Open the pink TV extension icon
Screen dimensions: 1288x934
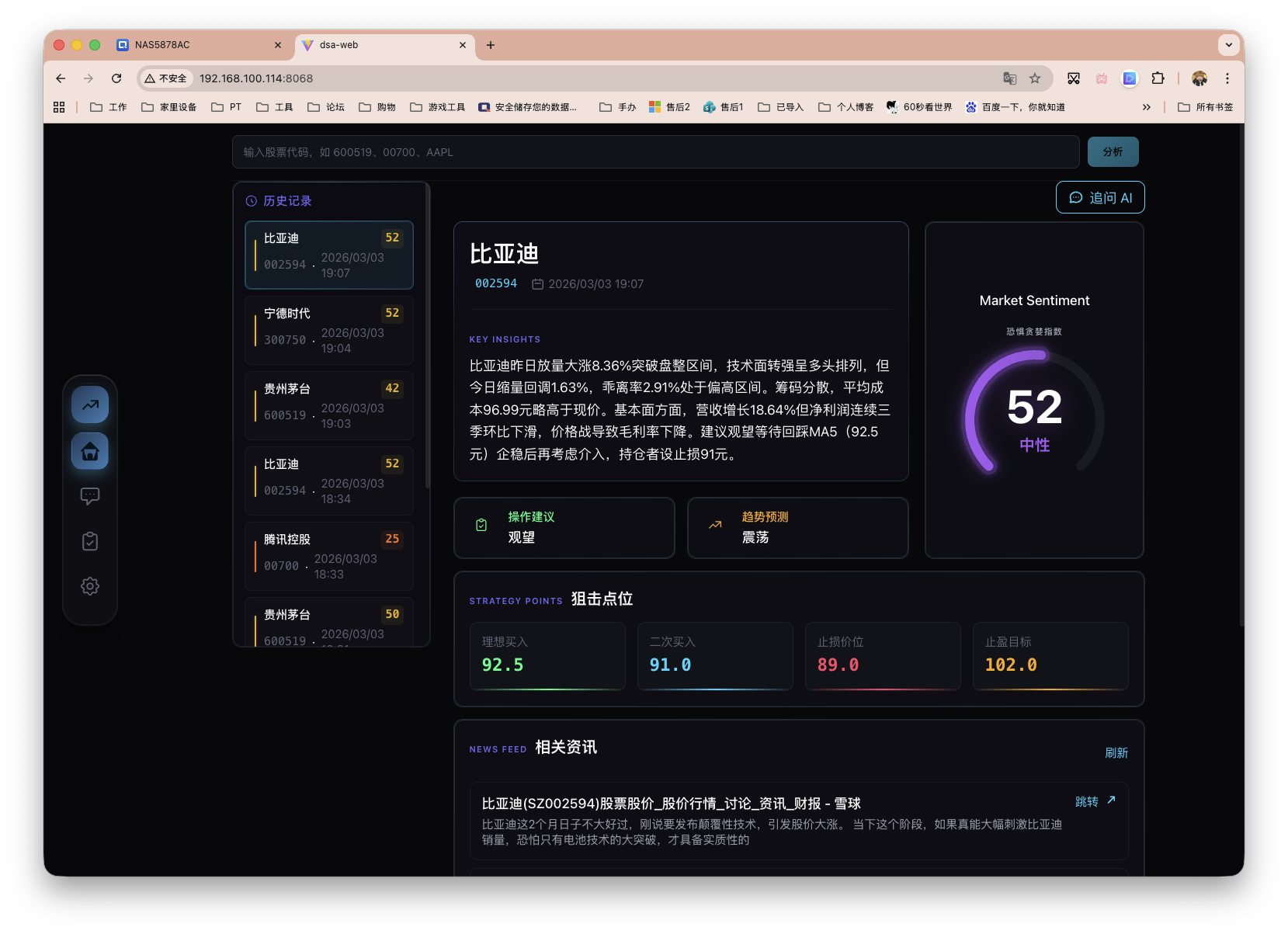tap(1102, 78)
